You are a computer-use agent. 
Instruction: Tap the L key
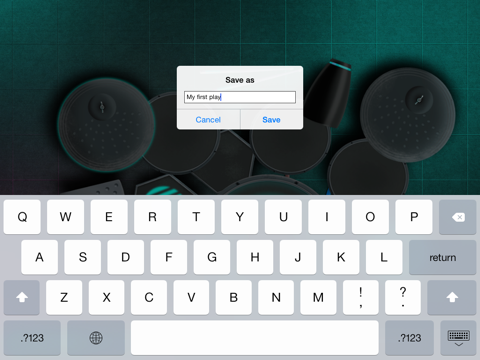click(384, 257)
